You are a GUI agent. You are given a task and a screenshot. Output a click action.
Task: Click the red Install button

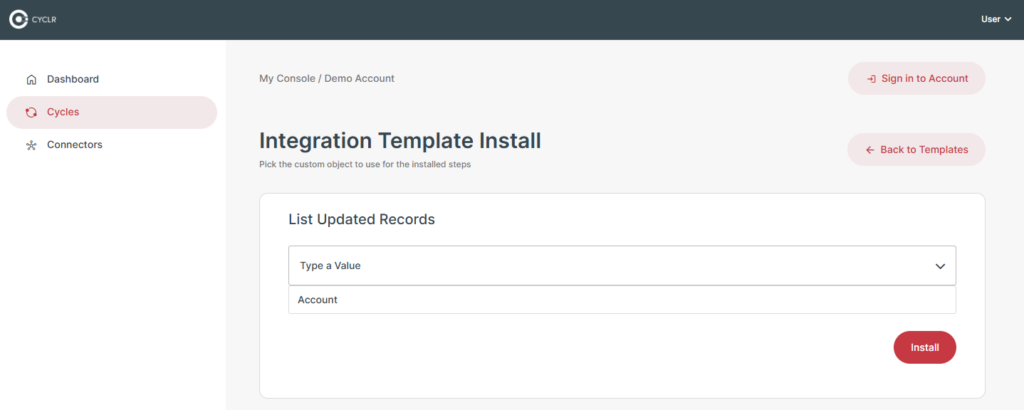tap(925, 347)
